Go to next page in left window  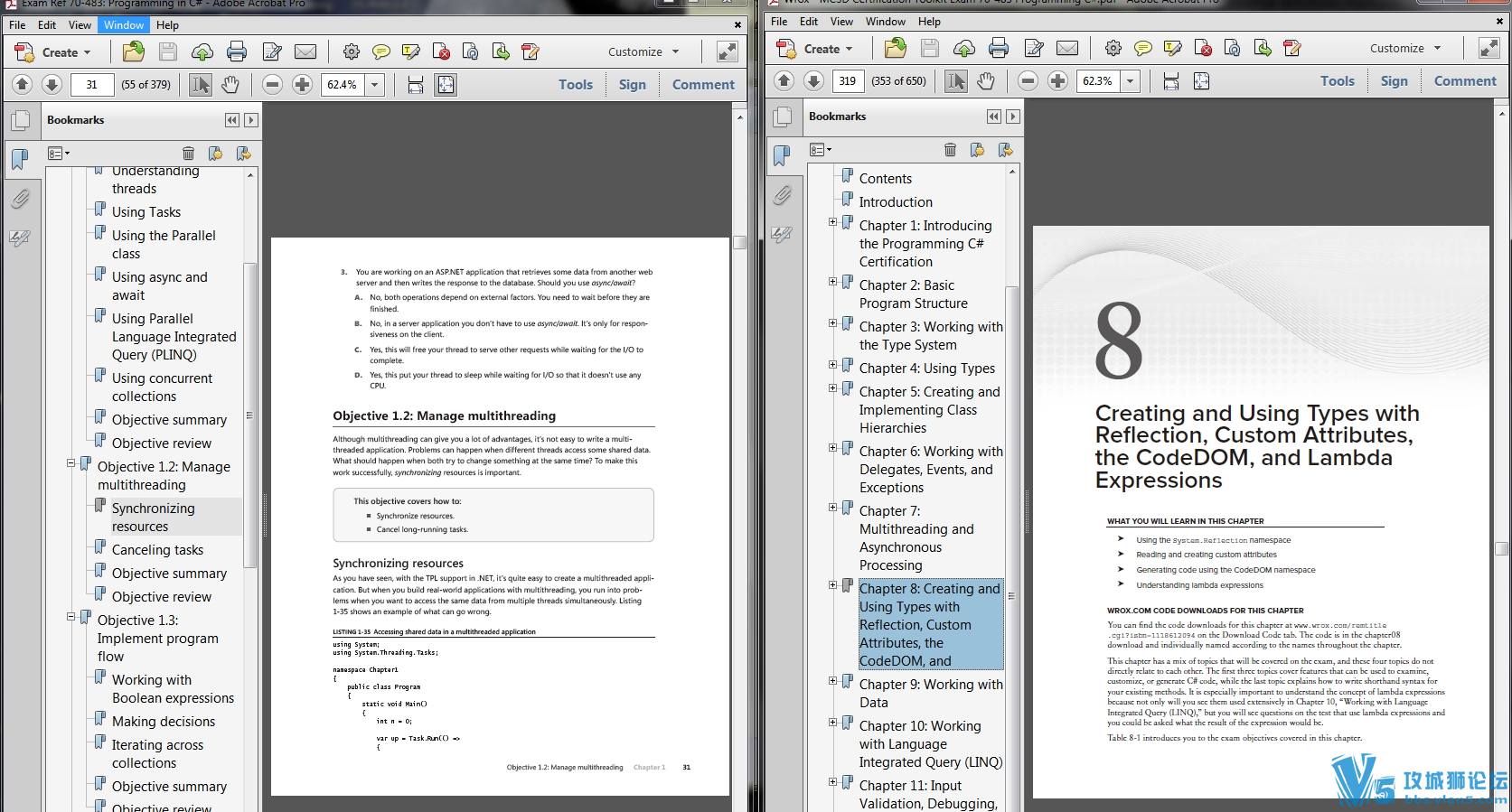coord(52,84)
